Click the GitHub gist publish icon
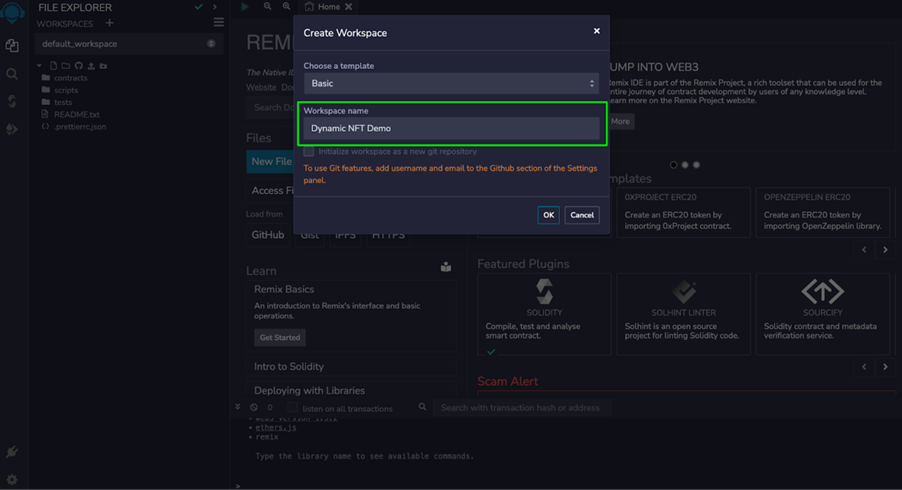Image resolution: width=902 pixels, height=490 pixels. pyautogui.click(x=78, y=66)
